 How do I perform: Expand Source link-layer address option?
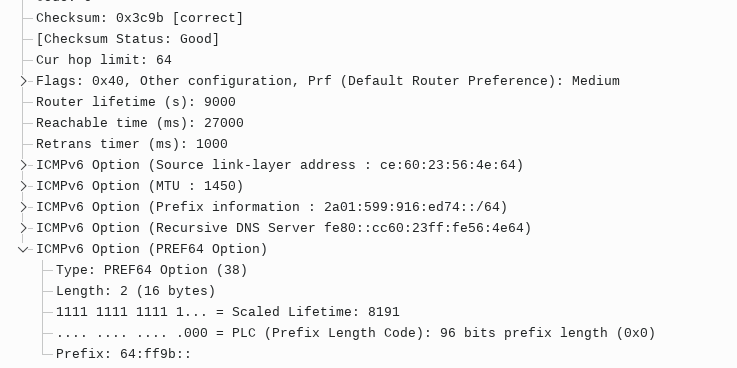[x=24, y=165]
